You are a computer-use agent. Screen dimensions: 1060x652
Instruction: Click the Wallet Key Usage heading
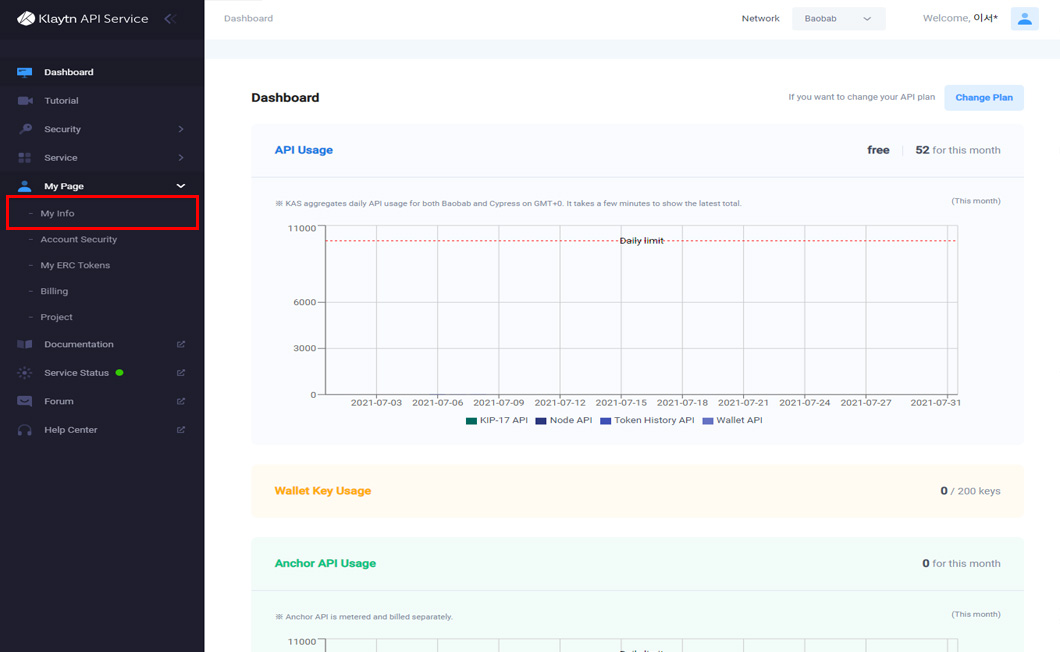click(x=322, y=491)
